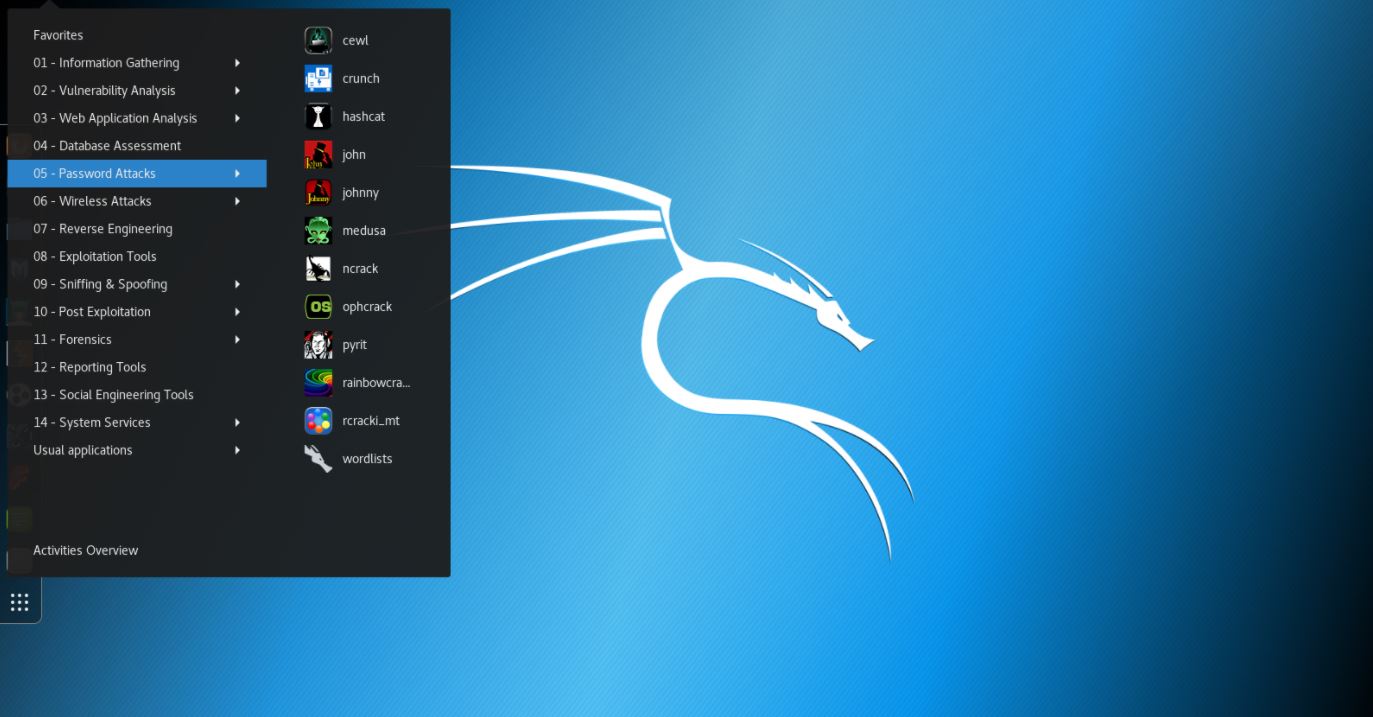Click the rainbowcrack swirl icon
Image resolution: width=1373 pixels, height=717 pixels.
318,383
